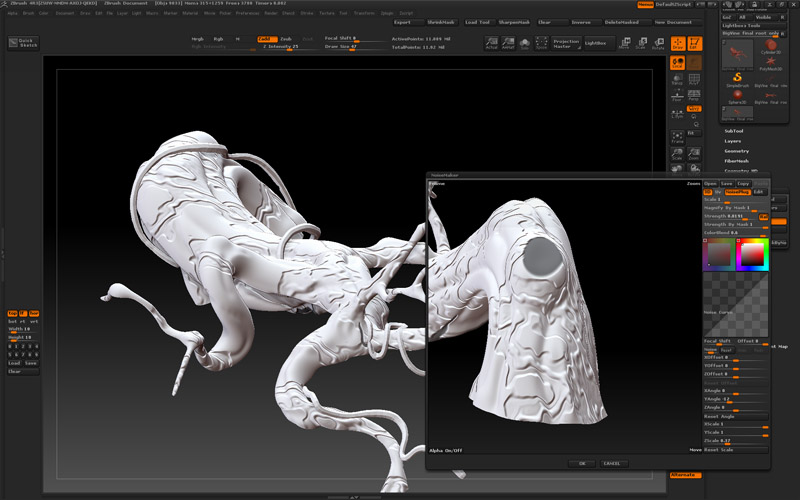Toggle the Xyz rotation mode button
The image size is (800, 500).
[x=694, y=109]
